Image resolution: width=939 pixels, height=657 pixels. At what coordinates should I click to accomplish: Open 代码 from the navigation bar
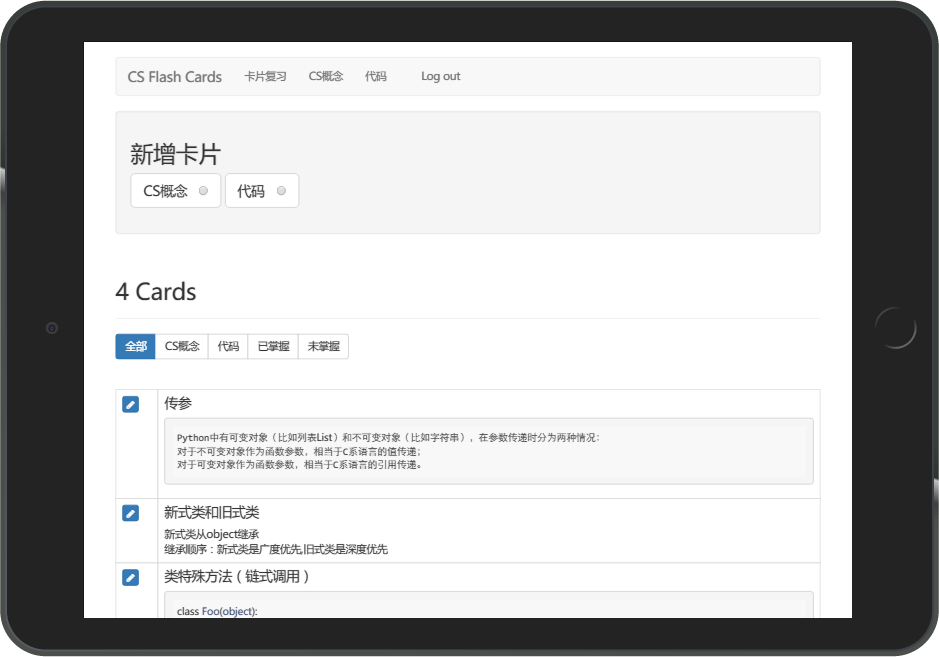pyautogui.click(x=375, y=76)
